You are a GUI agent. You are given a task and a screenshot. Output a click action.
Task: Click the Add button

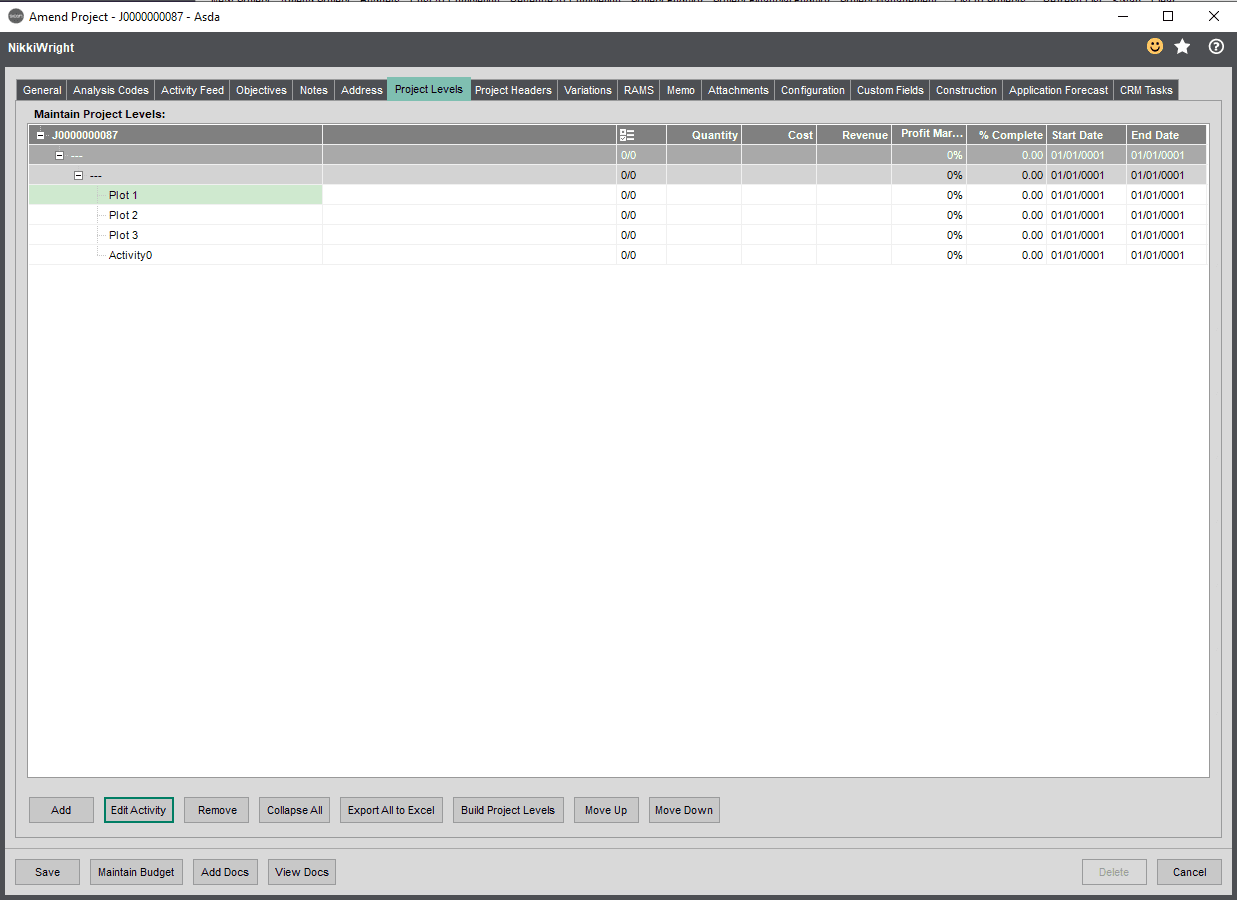tap(61, 810)
